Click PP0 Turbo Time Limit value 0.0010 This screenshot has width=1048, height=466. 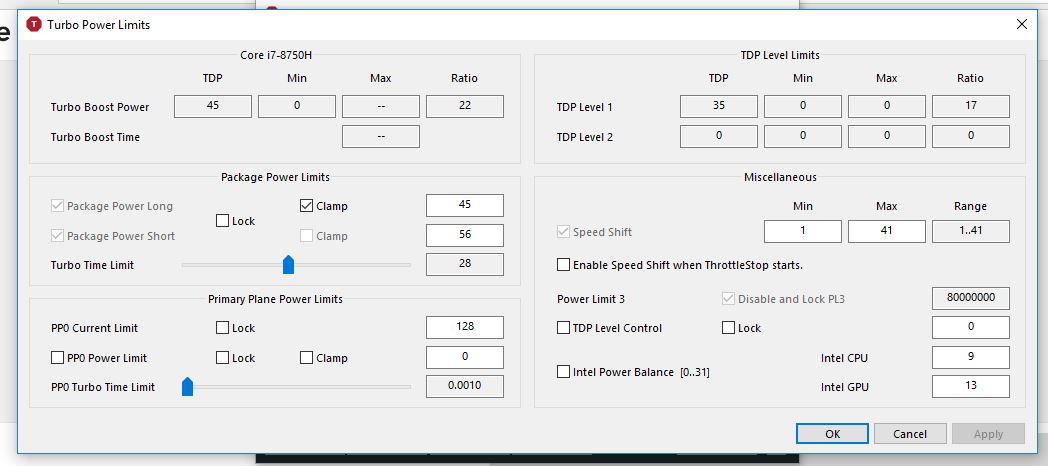(x=465, y=386)
